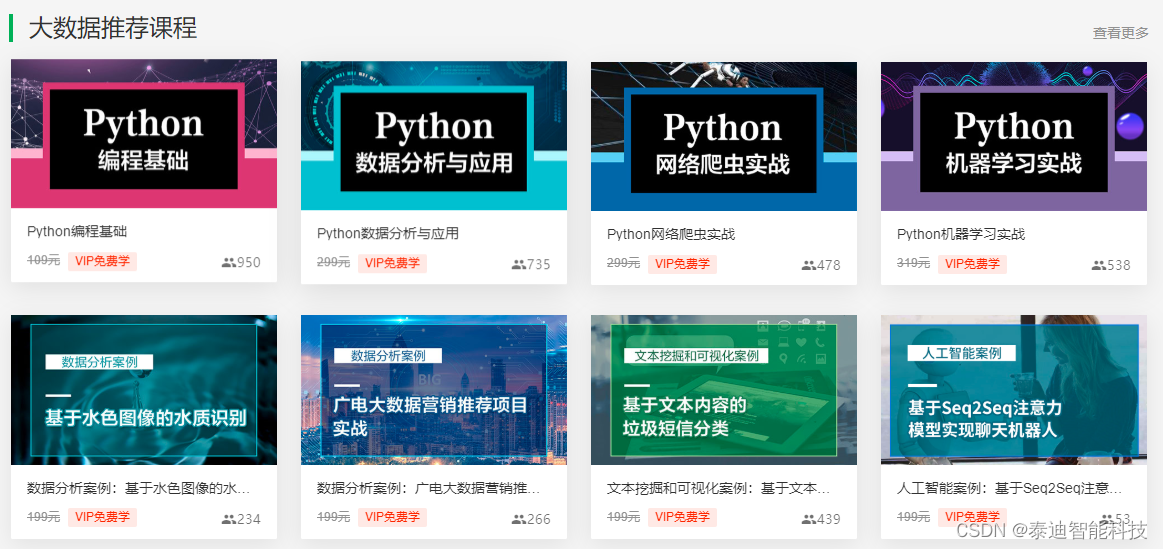Screen dimensions: 1163x549
Task: Click crossed-out 199元 under 水色图像 course
Action: (44, 517)
